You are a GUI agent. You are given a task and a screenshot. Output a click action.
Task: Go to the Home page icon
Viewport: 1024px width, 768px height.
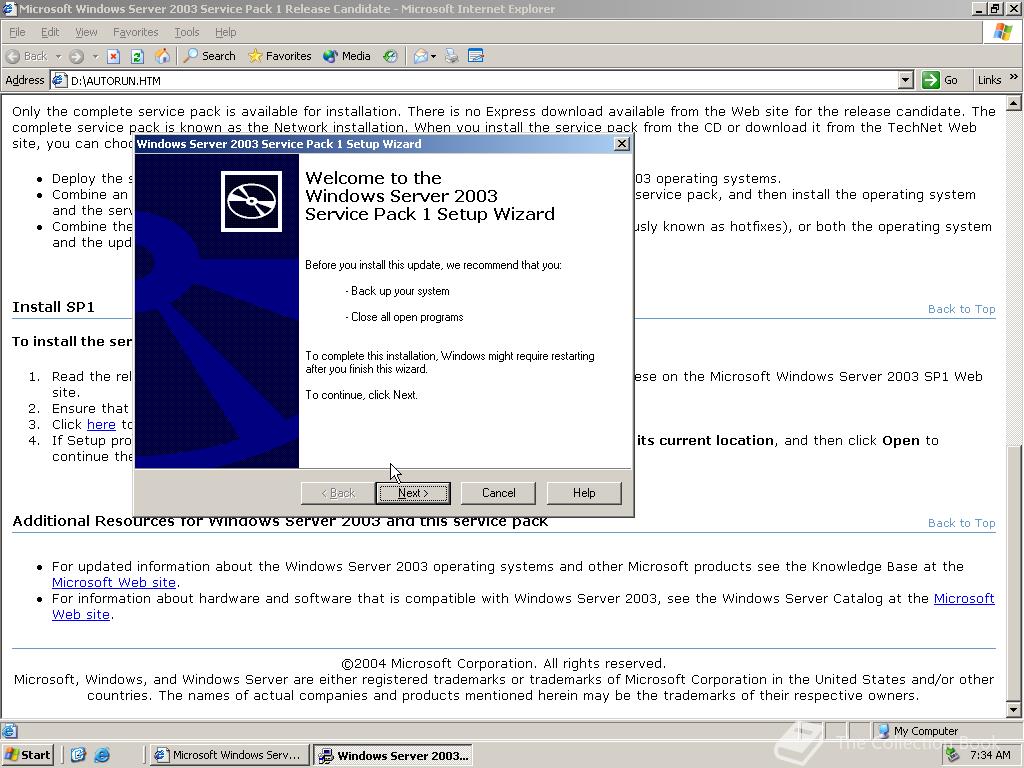[x=162, y=56]
